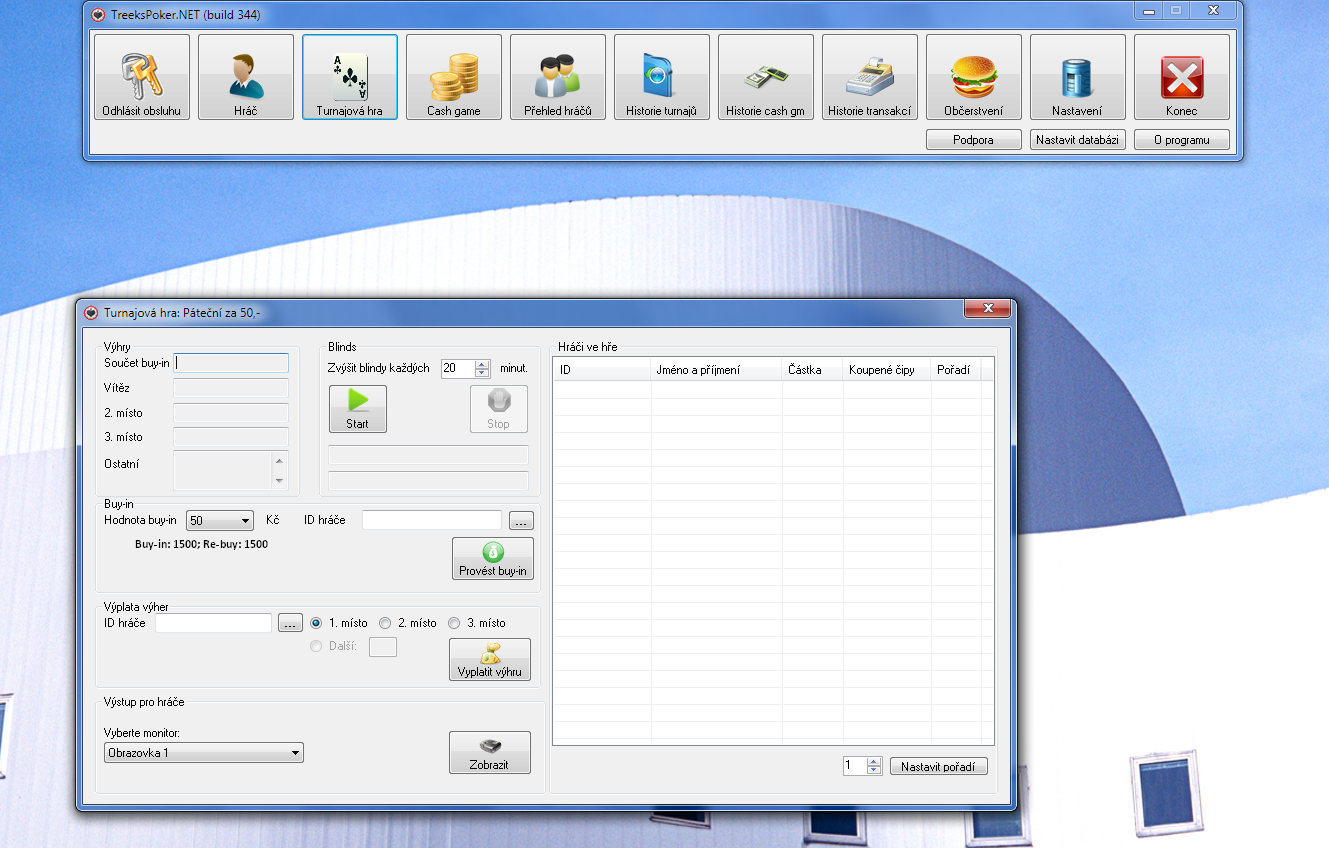Click the Zobrazit button
1329x848 pixels.
coord(490,753)
